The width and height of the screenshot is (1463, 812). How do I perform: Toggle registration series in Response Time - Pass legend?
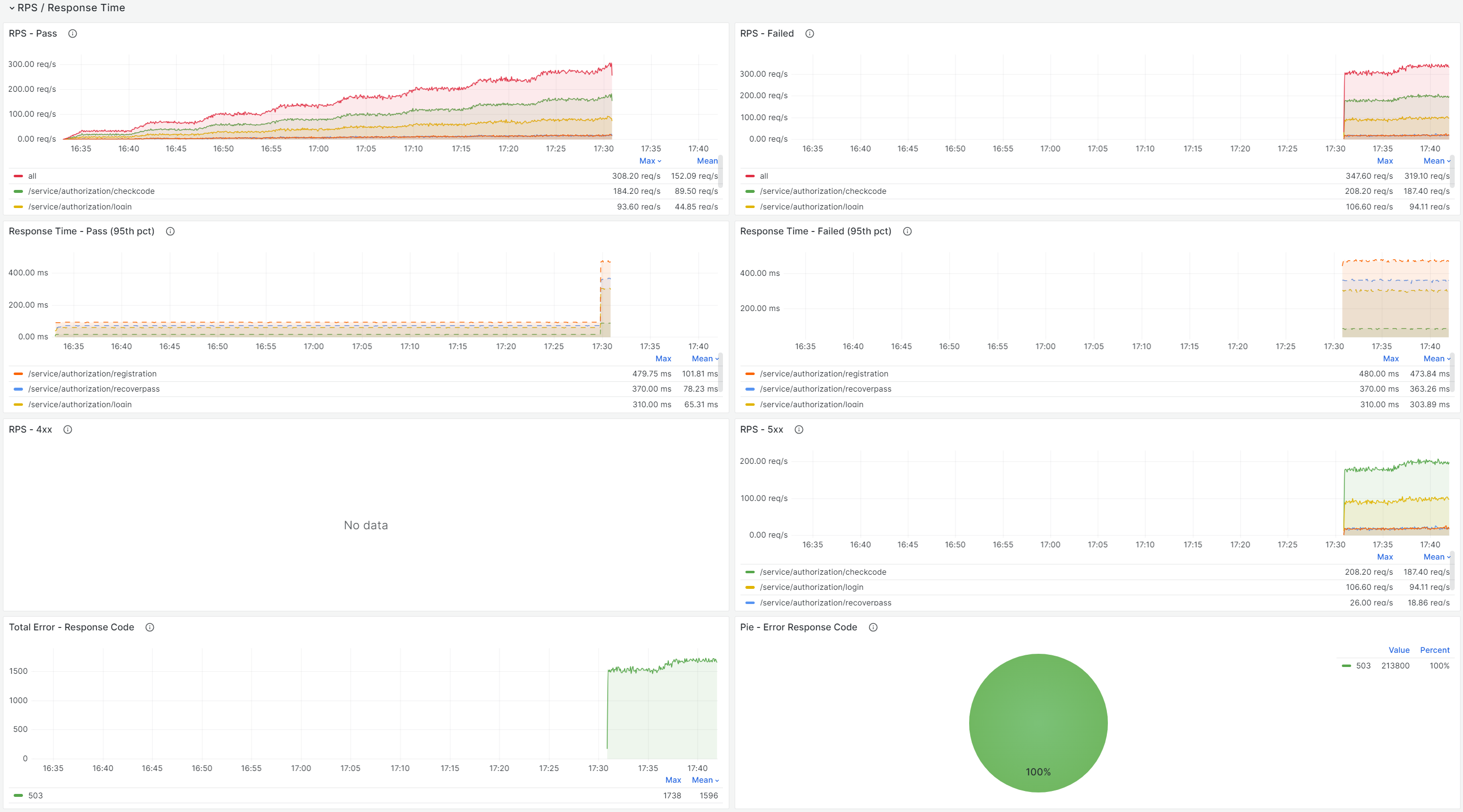pos(92,374)
